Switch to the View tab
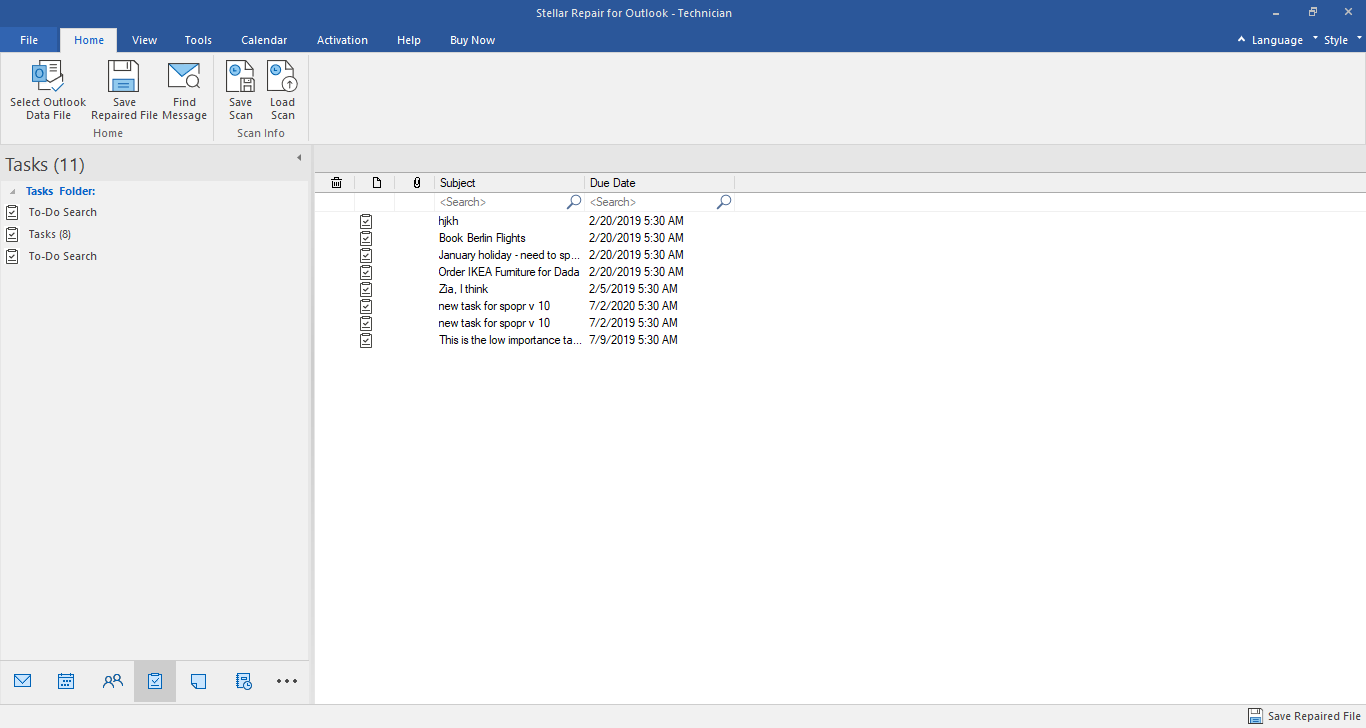The width and height of the screenshot is (1366, 728). coord(145,40)
